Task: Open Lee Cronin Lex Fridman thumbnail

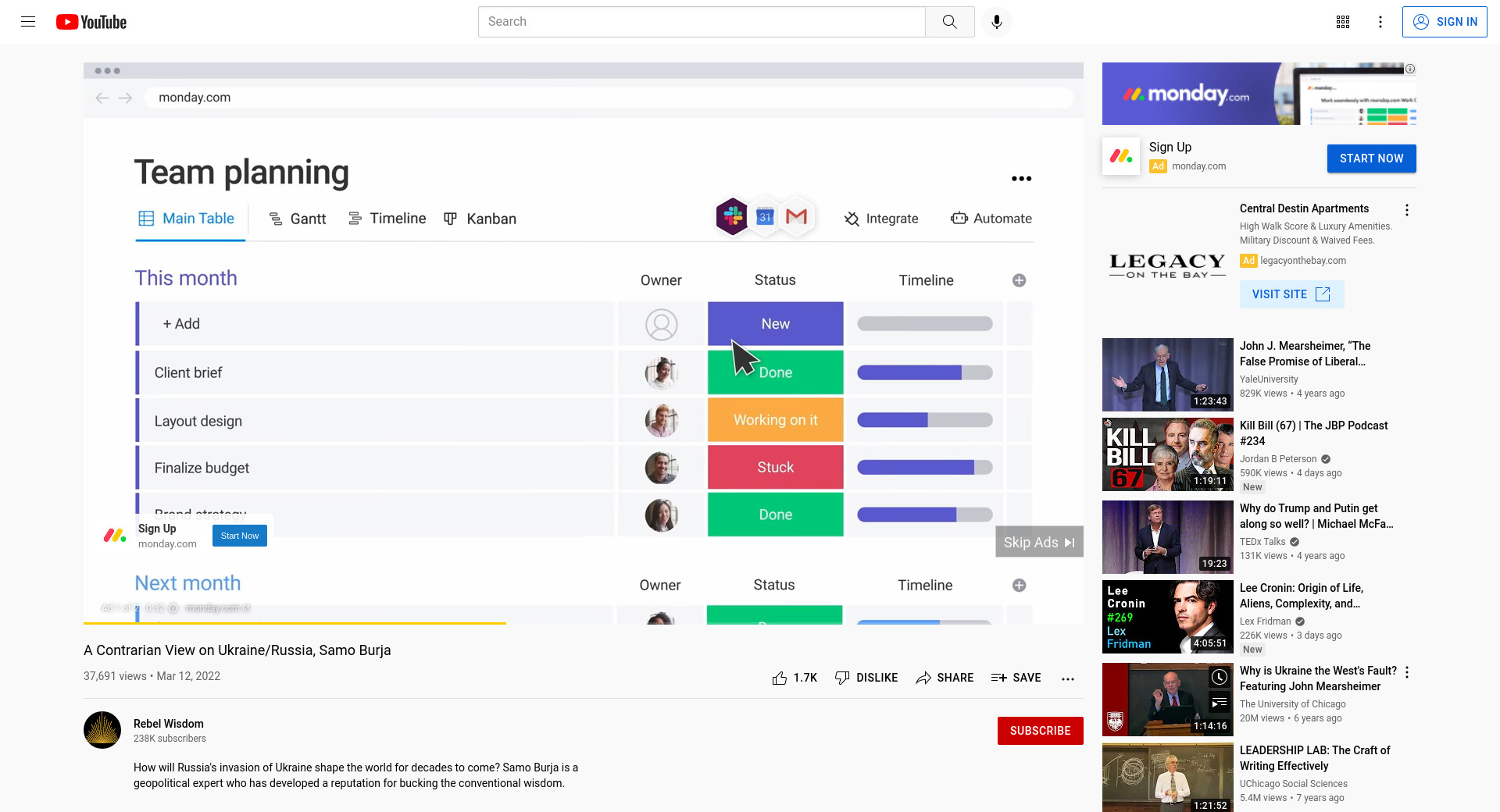Action: [x=1167, y=617]
